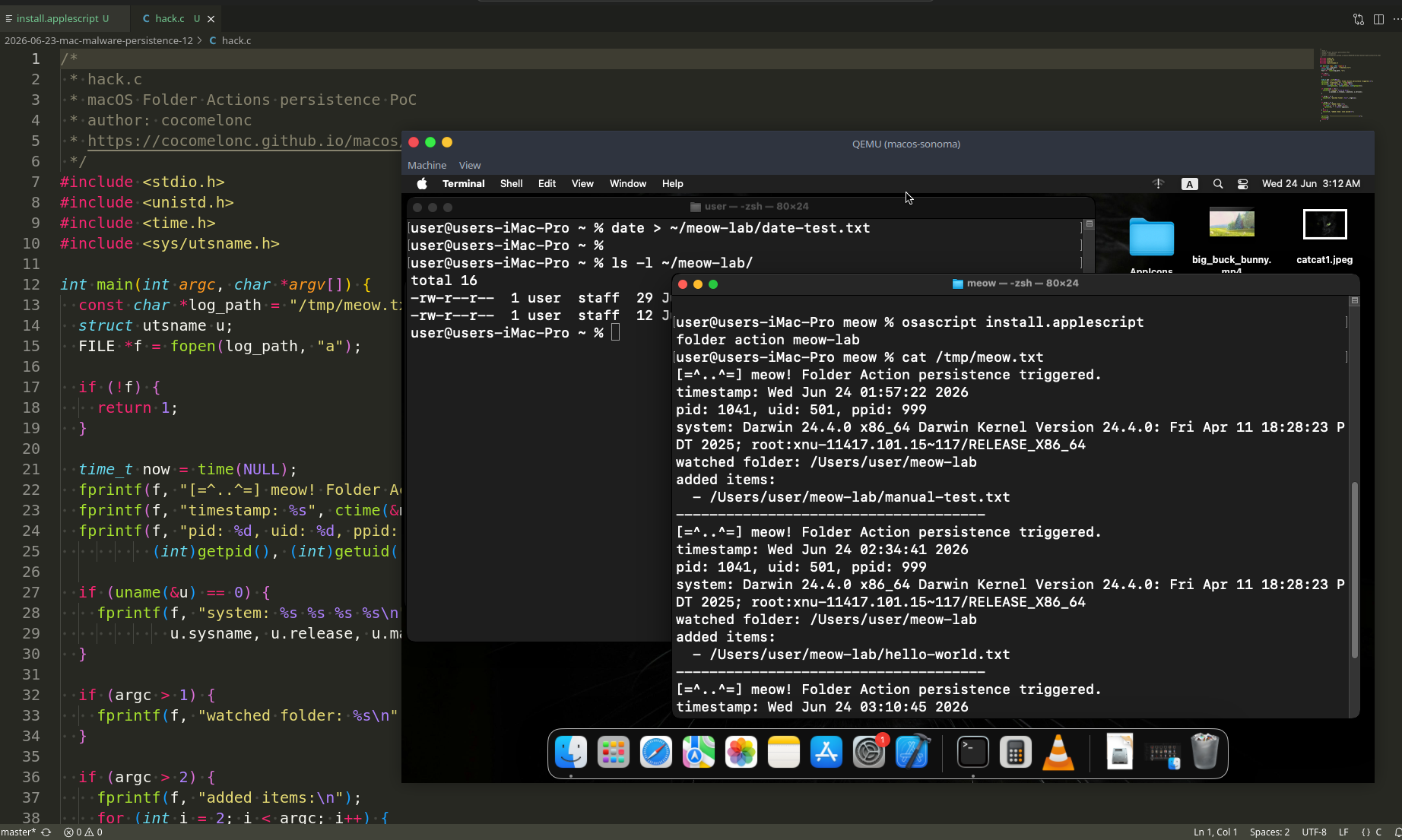Show more editor actions menu

pyautogui.click(x=1397, y=19)
